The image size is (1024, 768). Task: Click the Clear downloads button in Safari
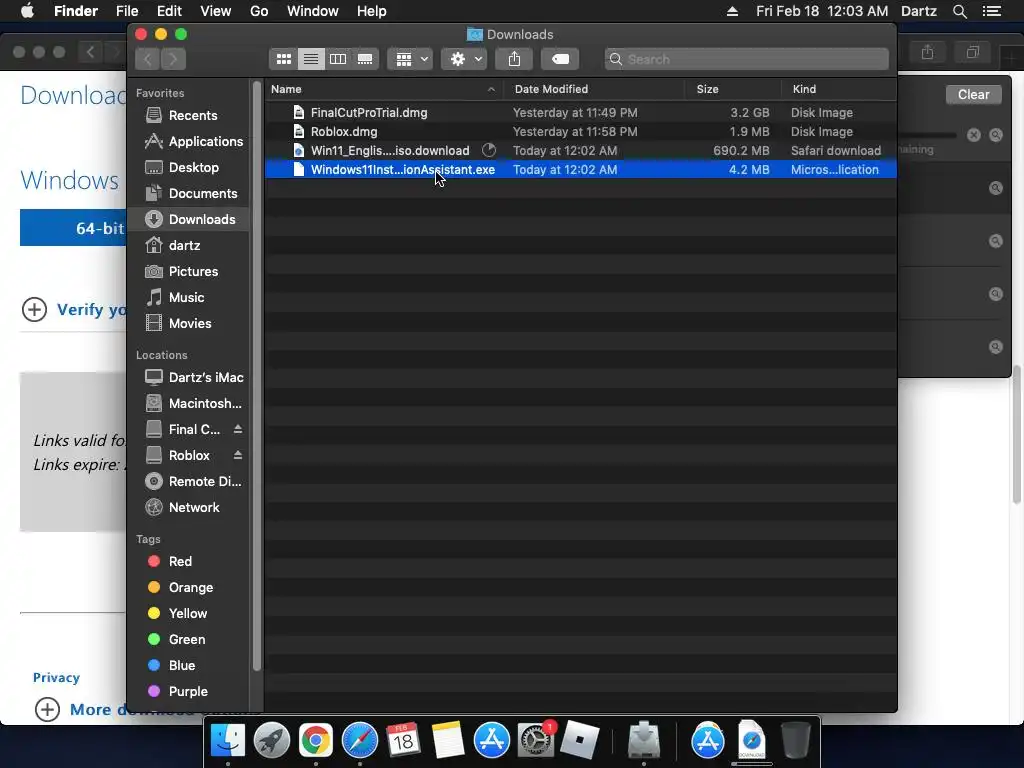coord(973,95)
